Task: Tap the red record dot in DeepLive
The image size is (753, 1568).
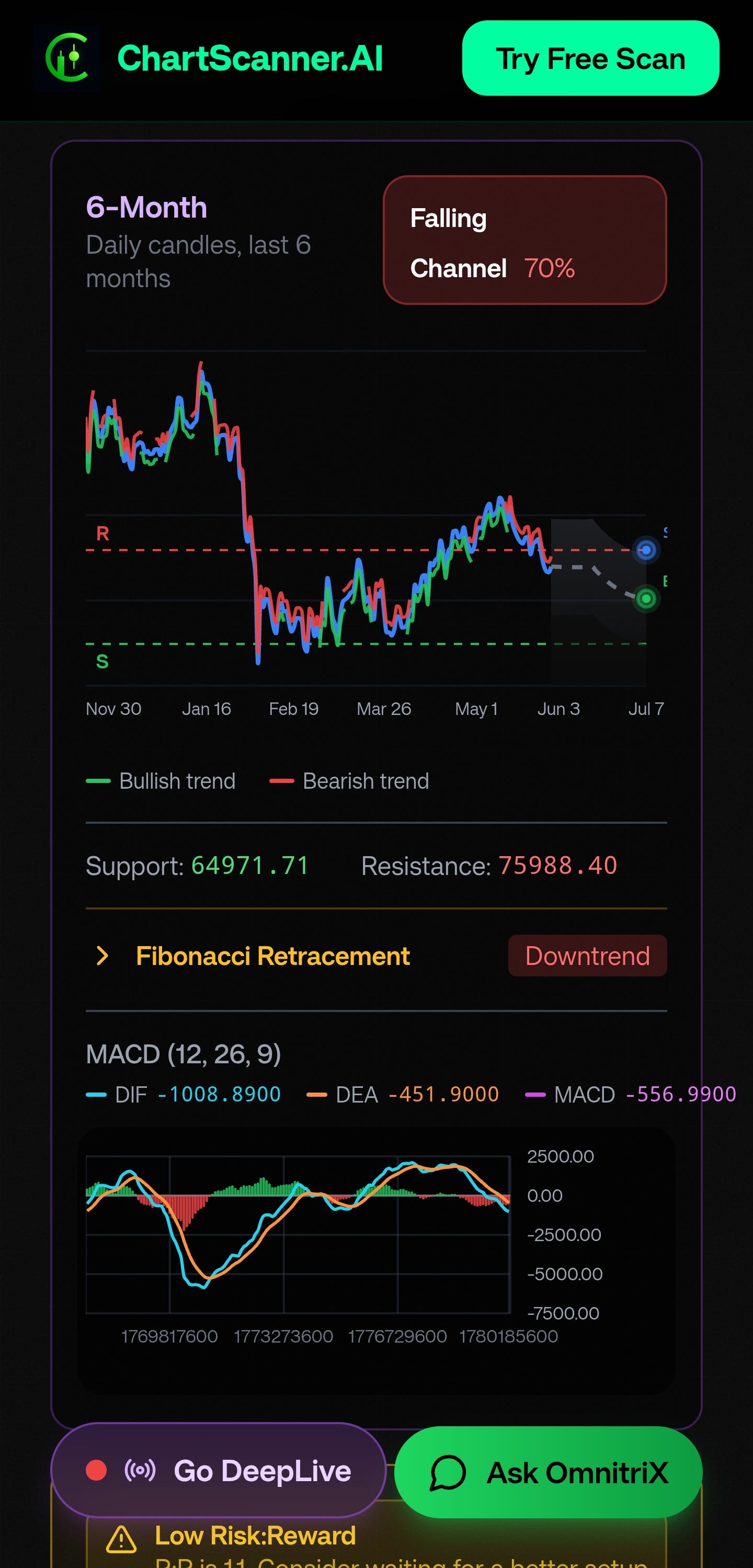Action: (96, 1470)
